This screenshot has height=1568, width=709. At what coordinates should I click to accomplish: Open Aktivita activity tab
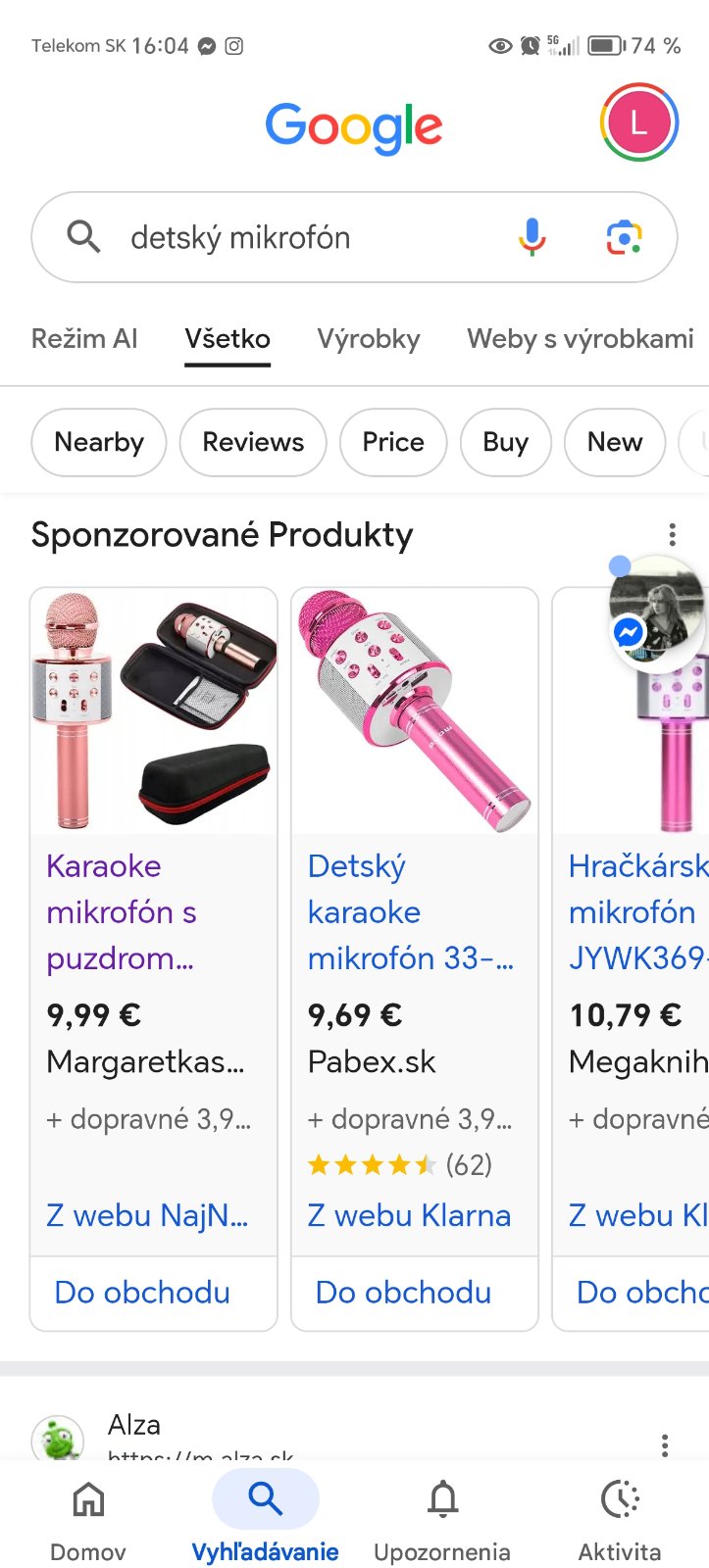[x=619, y=1521]
